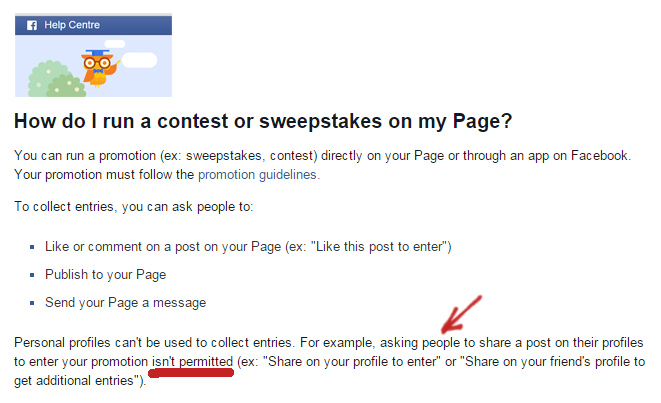Image resolution: width=661 pixels, height=403 pixels.
Task: Click the owl mascot illustration
Action: (98, 69)
